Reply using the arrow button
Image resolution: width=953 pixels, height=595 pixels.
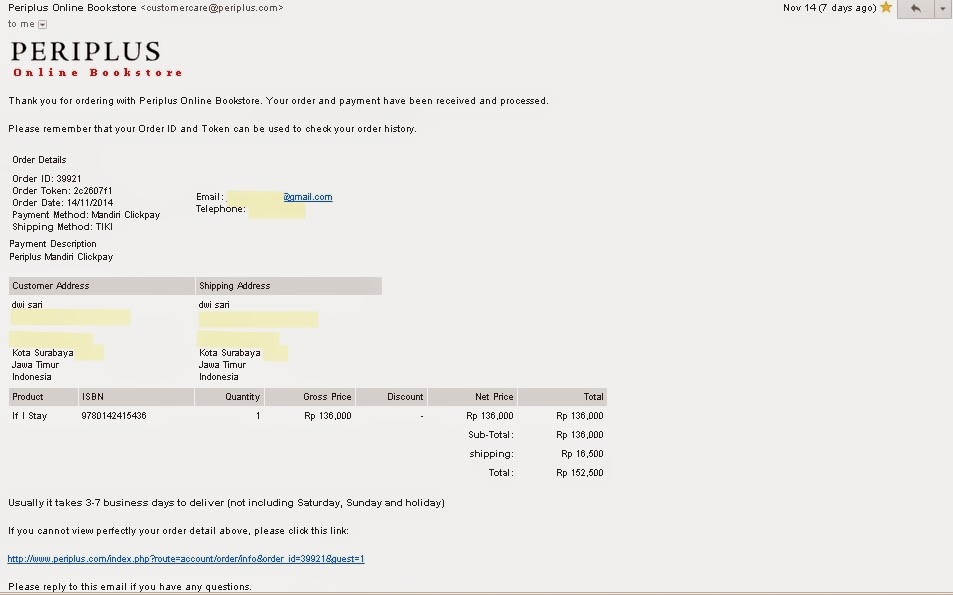[915, 8]
